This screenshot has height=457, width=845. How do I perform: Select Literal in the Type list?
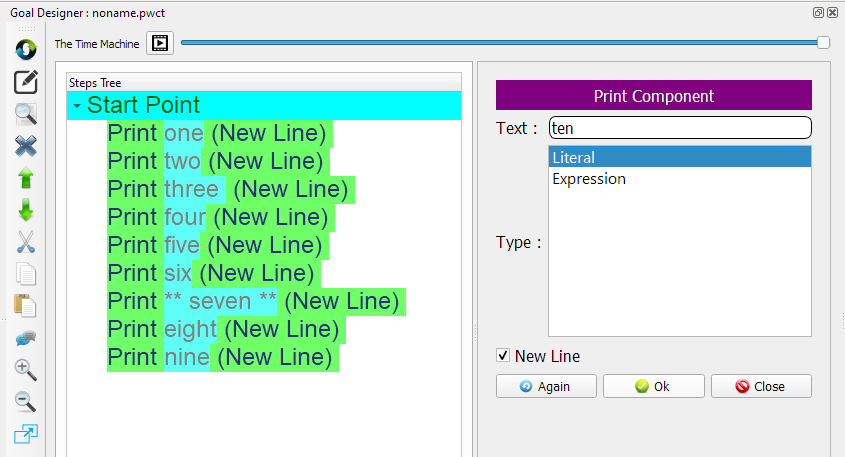679,157
